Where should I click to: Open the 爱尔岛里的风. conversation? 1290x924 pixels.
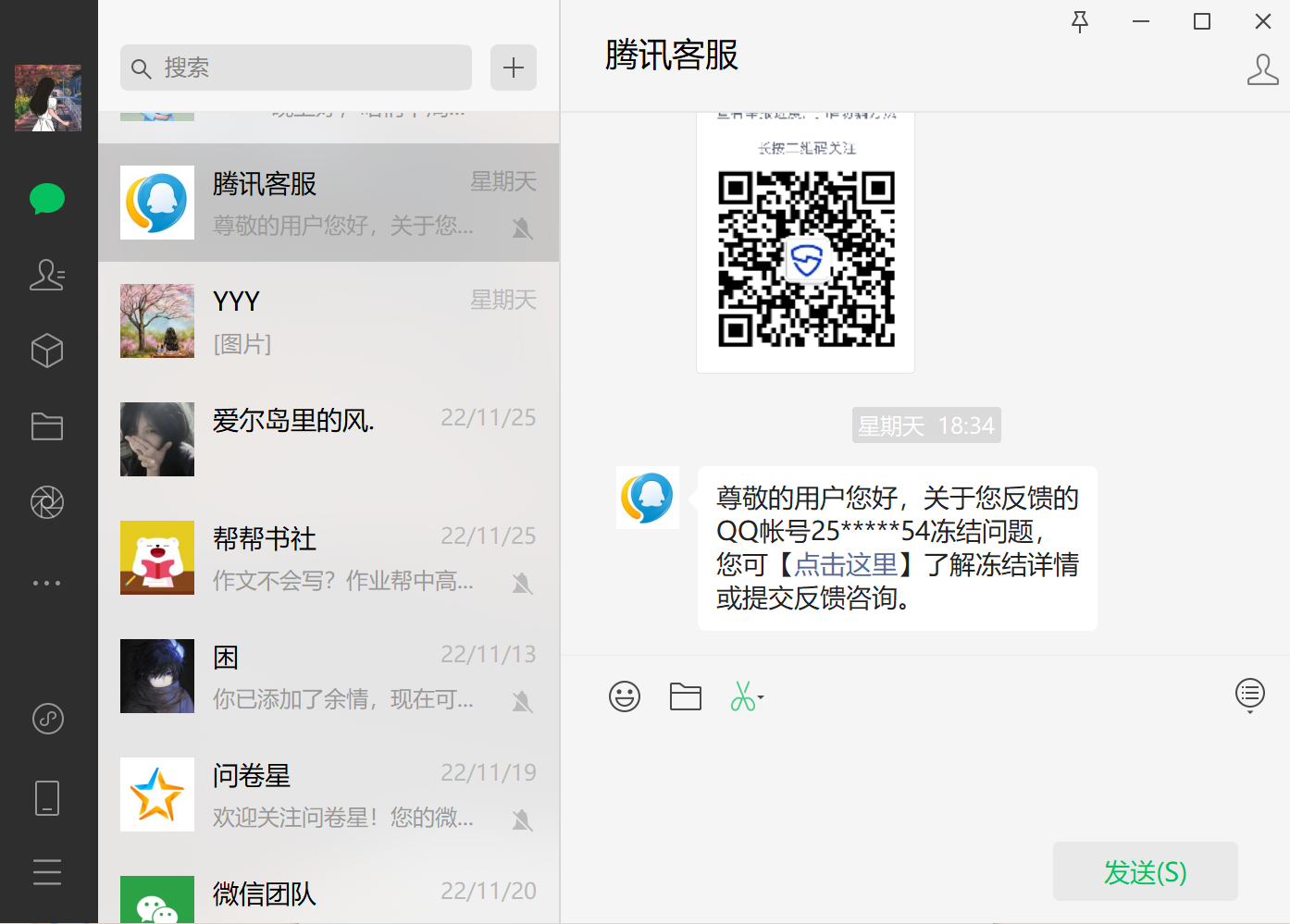click(329, 439)
